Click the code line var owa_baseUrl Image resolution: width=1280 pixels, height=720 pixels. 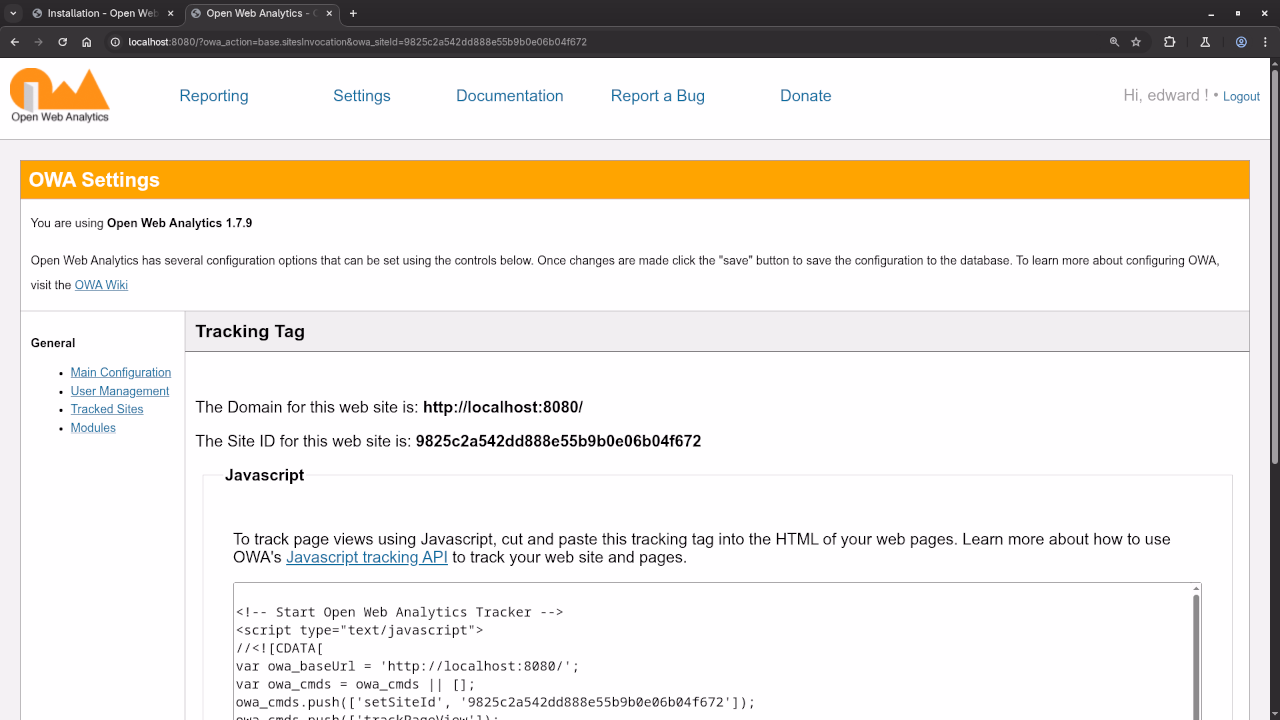[x=408, y=666]
